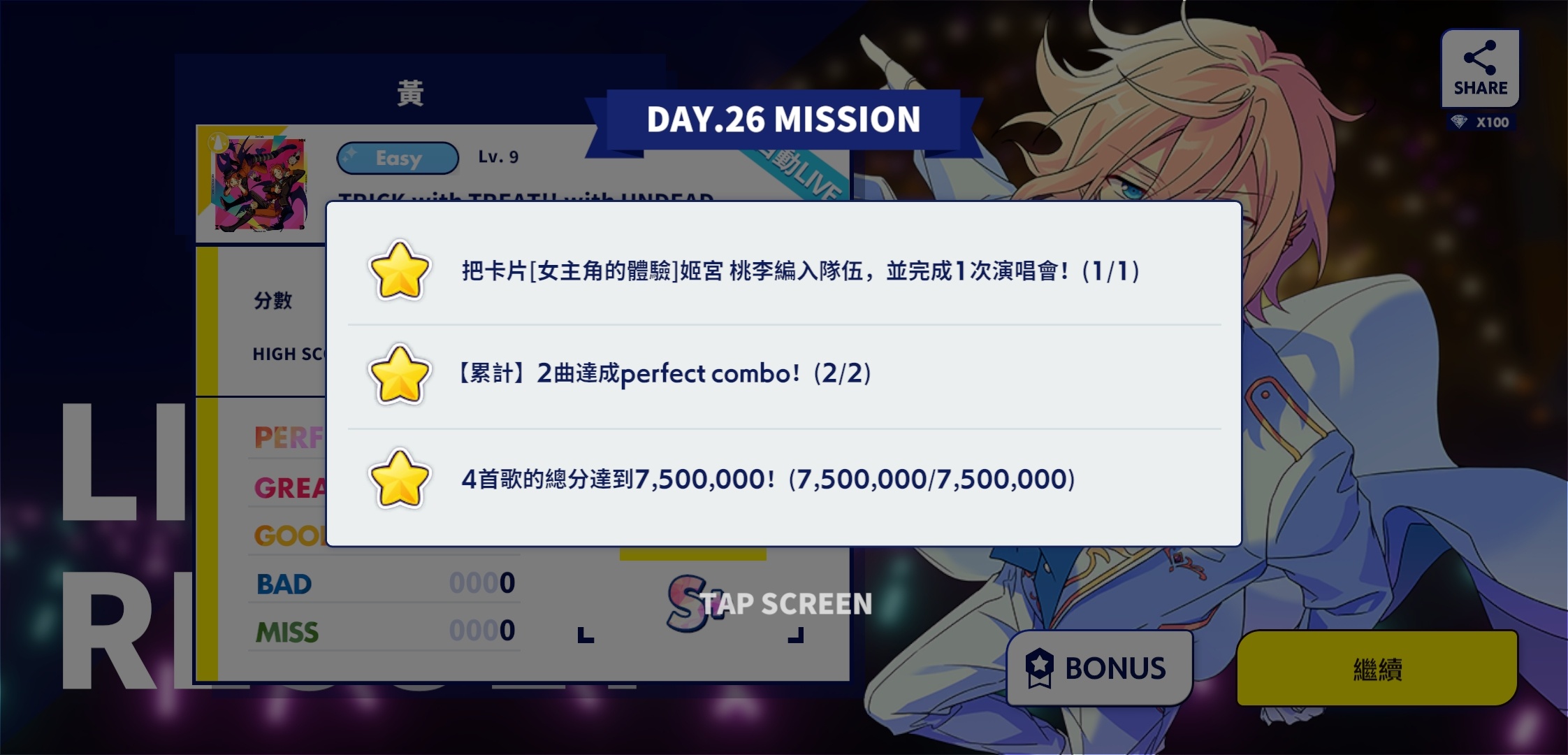Viewport: 1568px width, 755px height.
Task: Select the 姬宮 桃李 card mission row
Action: [784, 271]
